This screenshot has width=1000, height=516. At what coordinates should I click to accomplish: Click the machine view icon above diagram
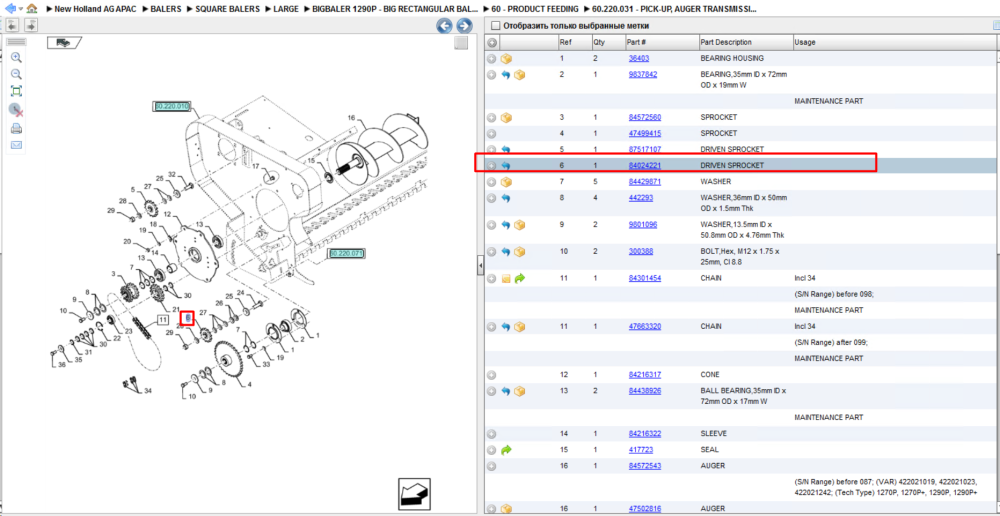pyautogui.click(x=64, y=42)
